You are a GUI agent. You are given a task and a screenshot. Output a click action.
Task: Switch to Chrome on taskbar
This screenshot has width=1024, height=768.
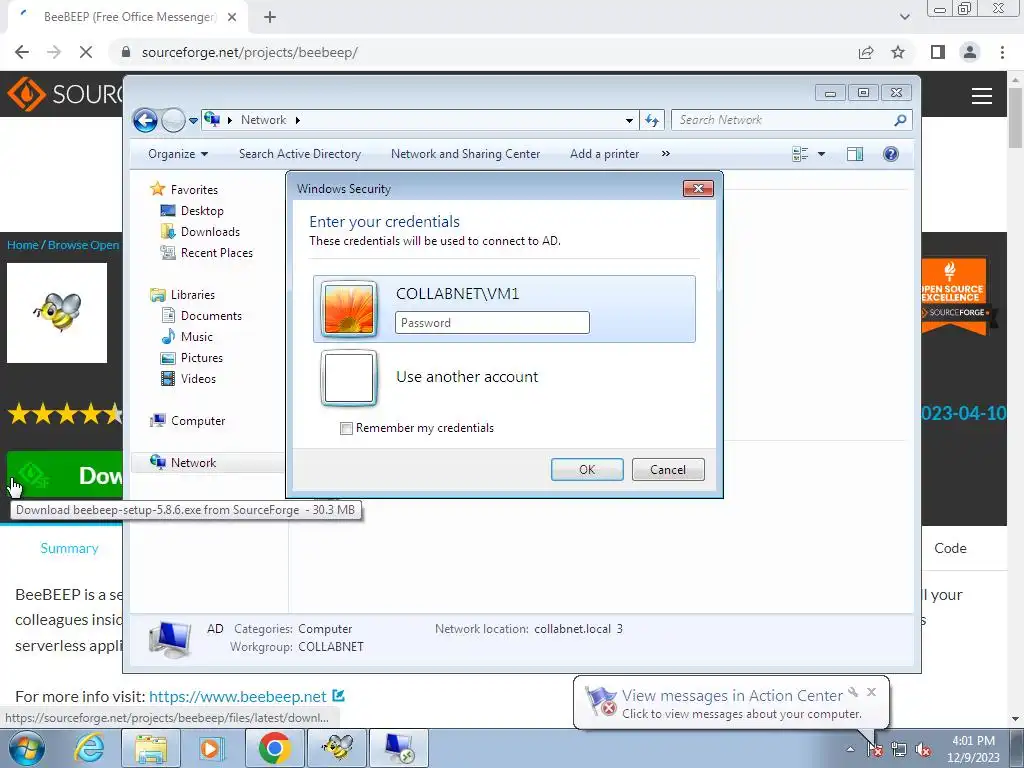click(274, 748)
